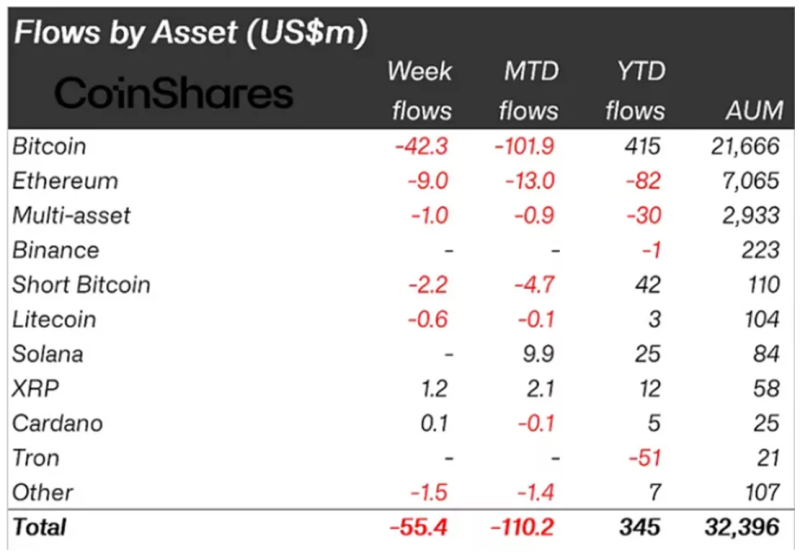Select the total AUM value 32,396
The image size is (800, 560).
[745, 527]
